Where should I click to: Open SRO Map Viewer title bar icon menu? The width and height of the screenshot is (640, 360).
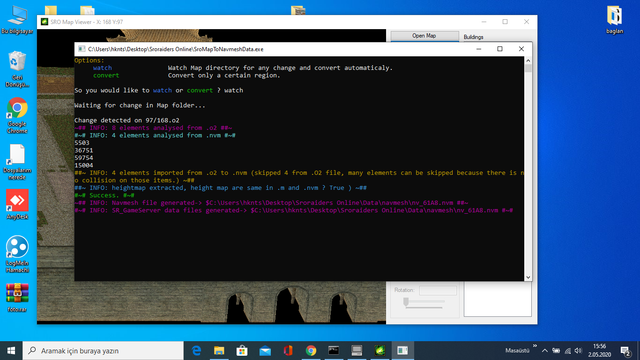[44, 22]
